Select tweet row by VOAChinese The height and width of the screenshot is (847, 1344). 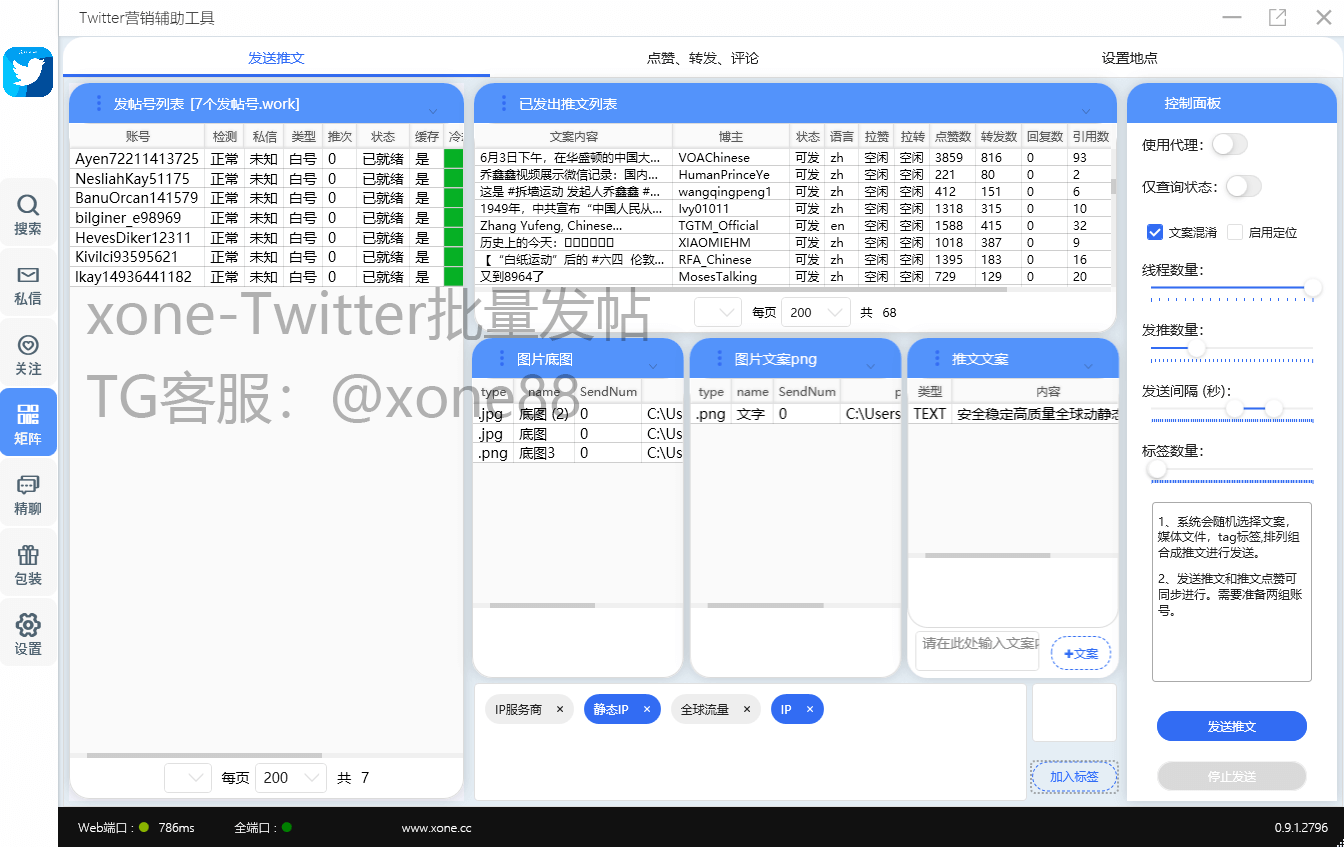793,158
